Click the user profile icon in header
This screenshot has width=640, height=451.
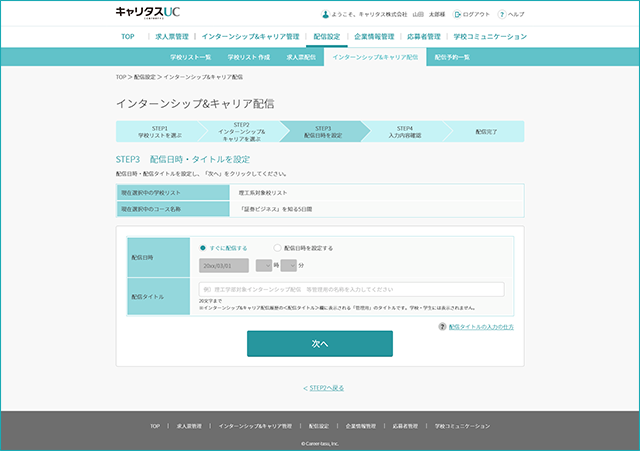click(x=325, y=14)
